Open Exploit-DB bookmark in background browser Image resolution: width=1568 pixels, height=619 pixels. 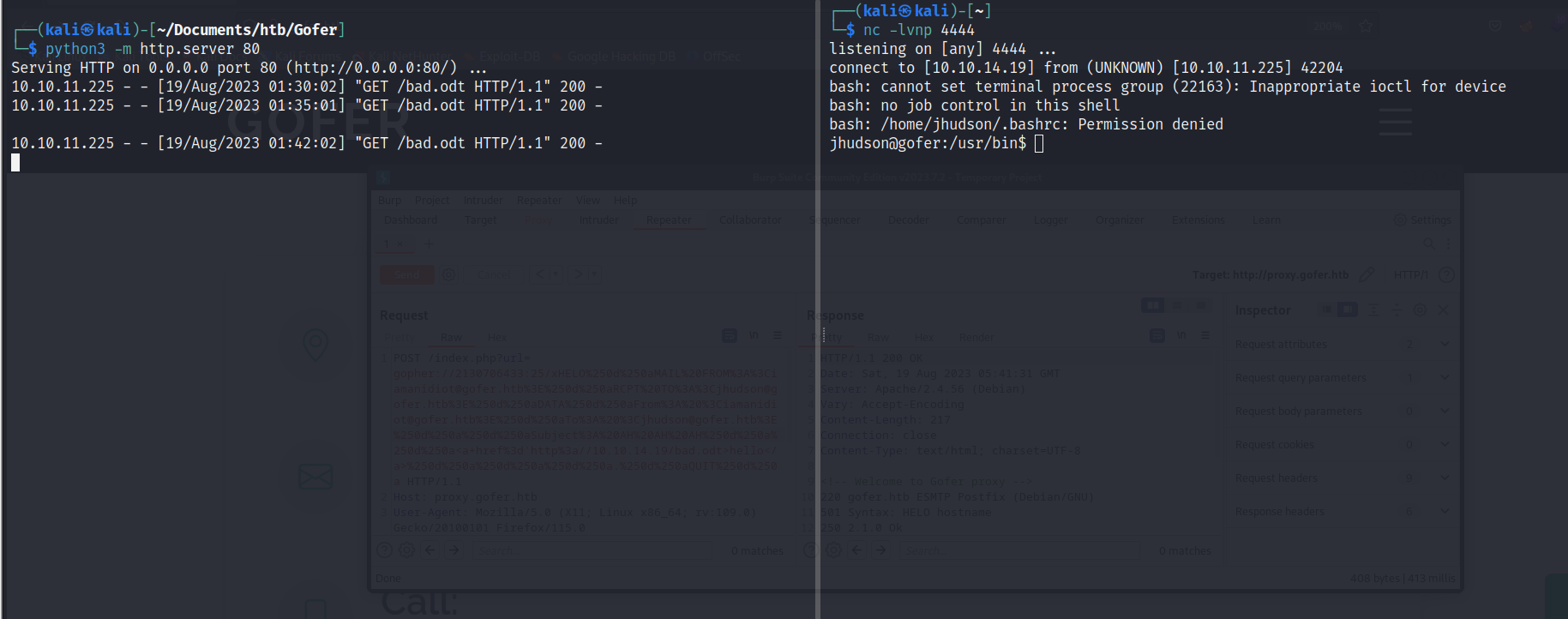pyautogui.click(x=502, y=57)
